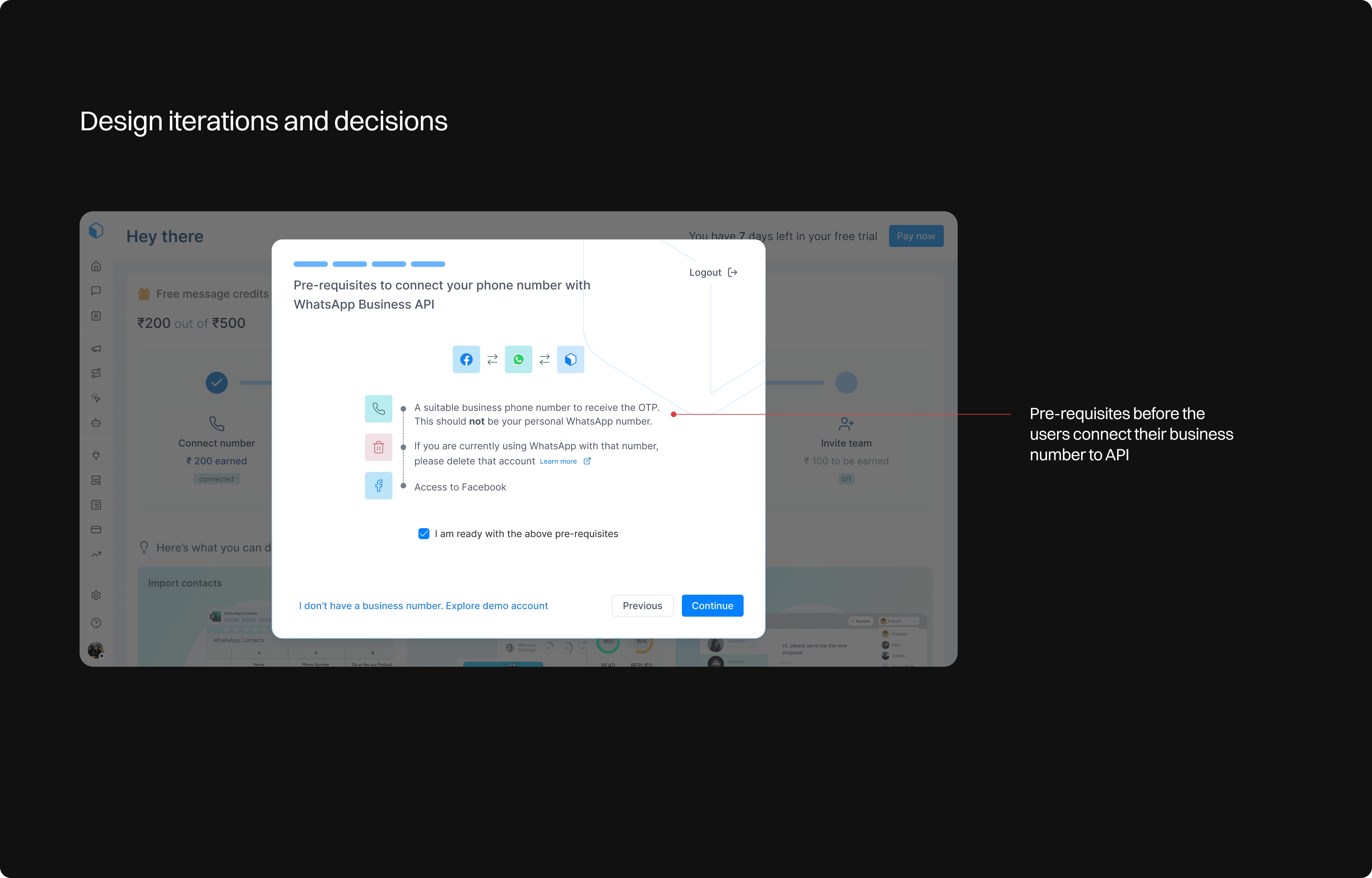The image size is (1372, 878).
Task: Open the analytics trend arrow icon
Action: [x=96, y=554]
